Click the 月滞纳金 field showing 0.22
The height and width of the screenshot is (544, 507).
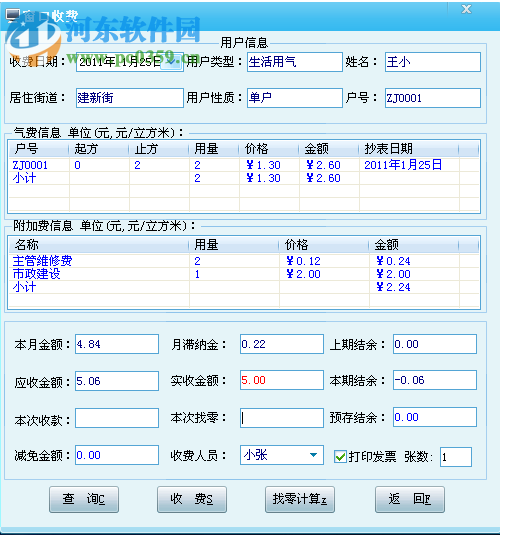pyautogui.click(x=282, y=344)
